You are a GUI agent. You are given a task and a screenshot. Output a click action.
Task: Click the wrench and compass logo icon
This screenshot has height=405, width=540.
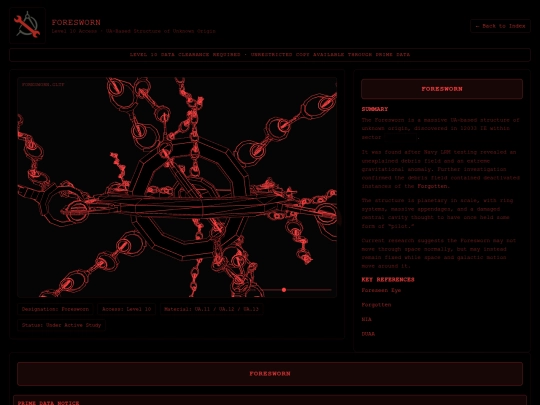pos(27,25)
